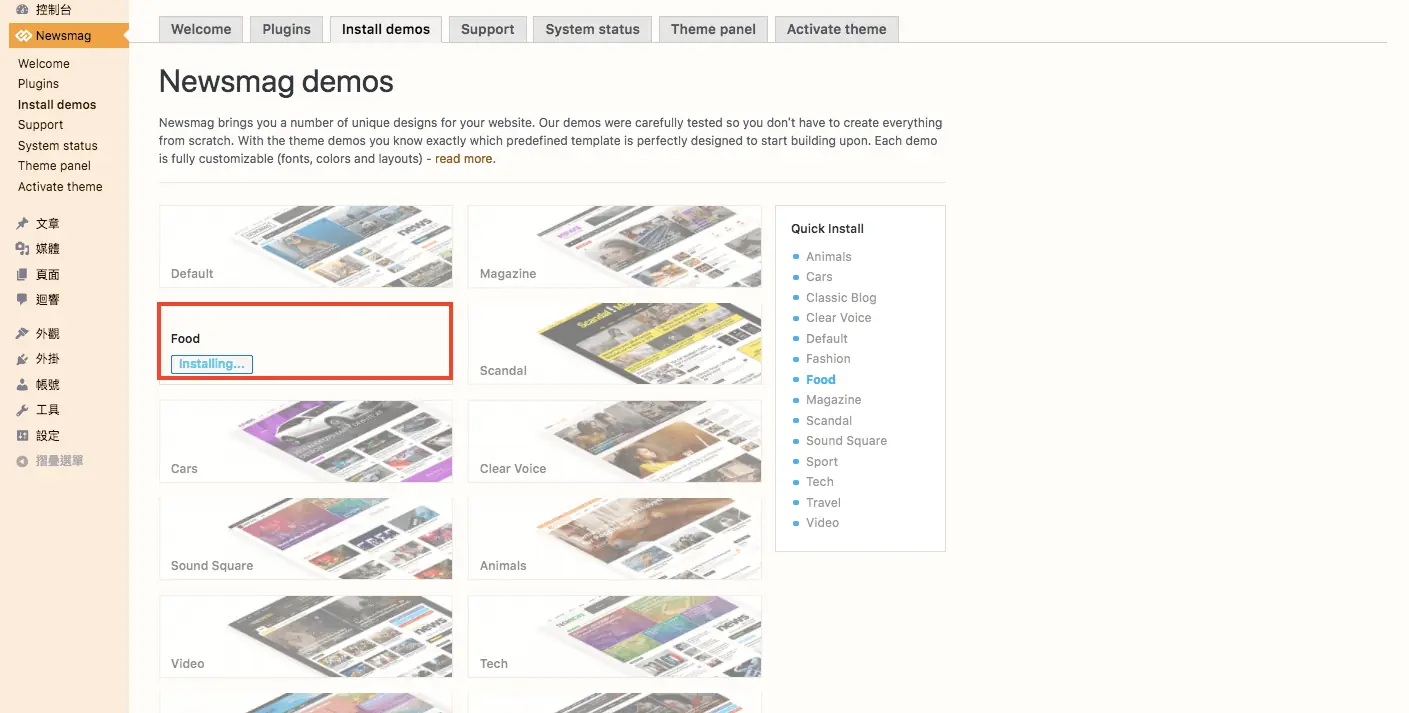Click the settings icon for 設定
Screen dimensions: 1409x713
point(22,436)
